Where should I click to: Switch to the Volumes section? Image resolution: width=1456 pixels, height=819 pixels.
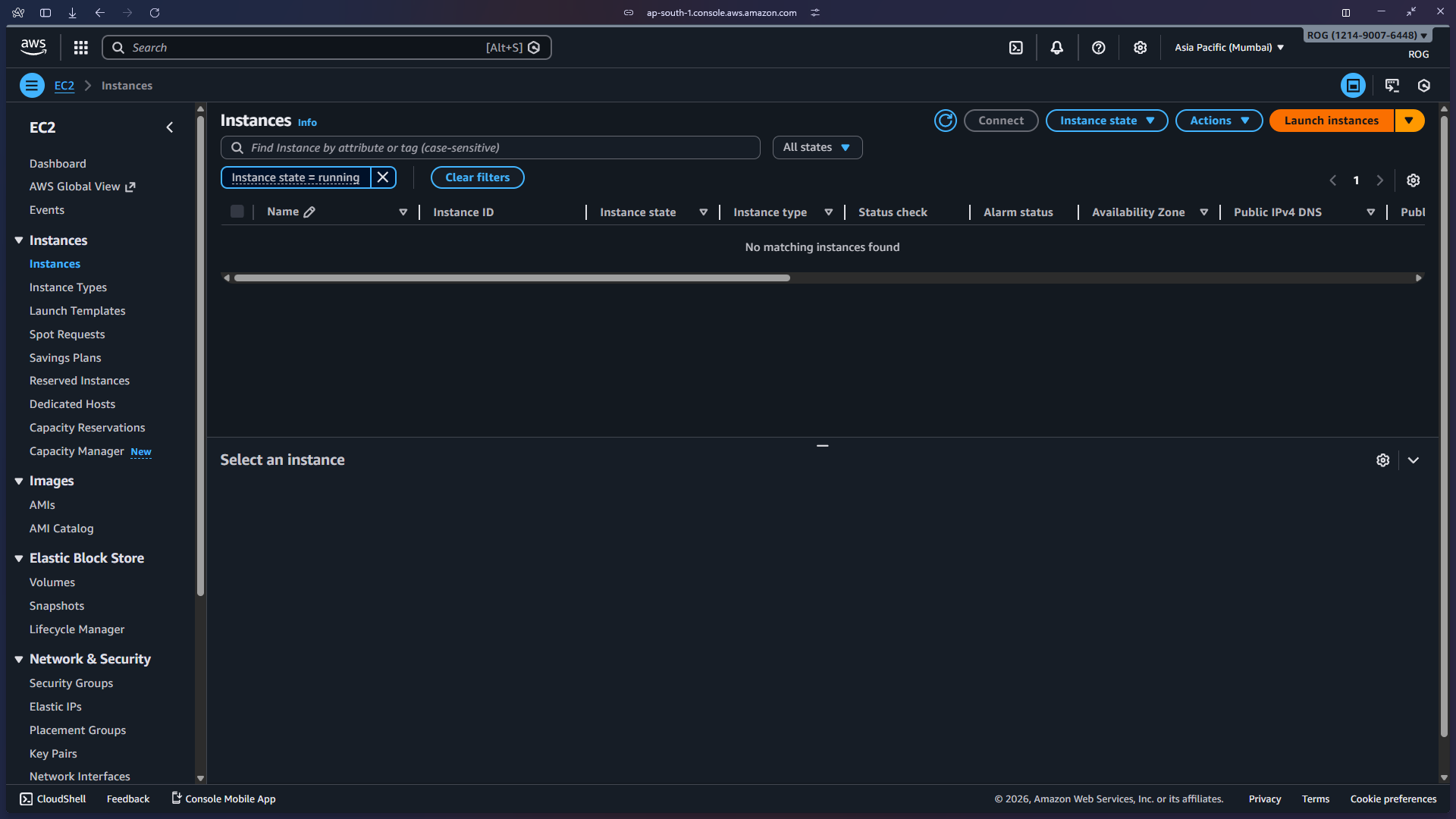click(x=52, y=582)
